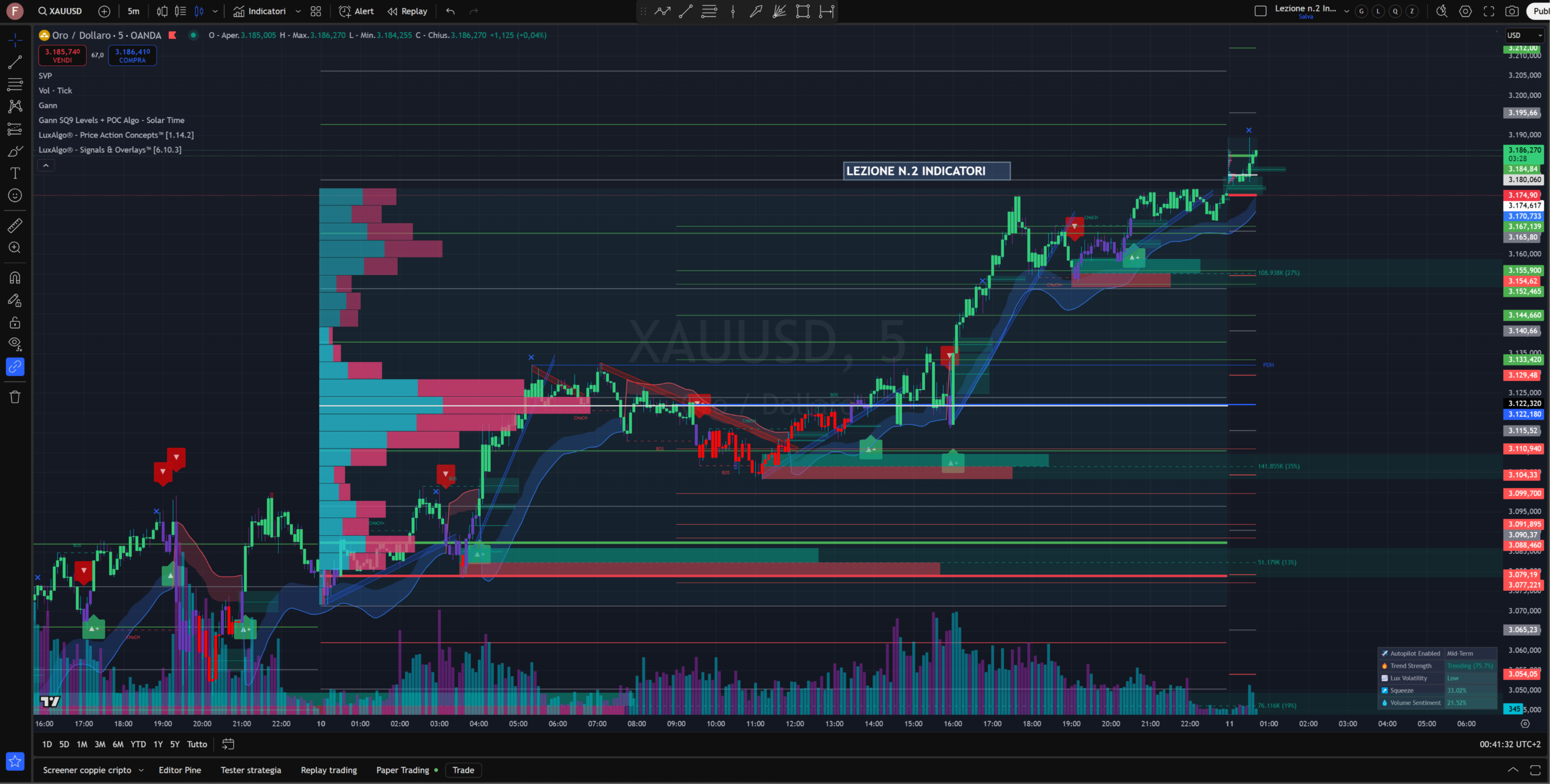
Task: Activate the brush drawing tool
Action: coord(15,151)
